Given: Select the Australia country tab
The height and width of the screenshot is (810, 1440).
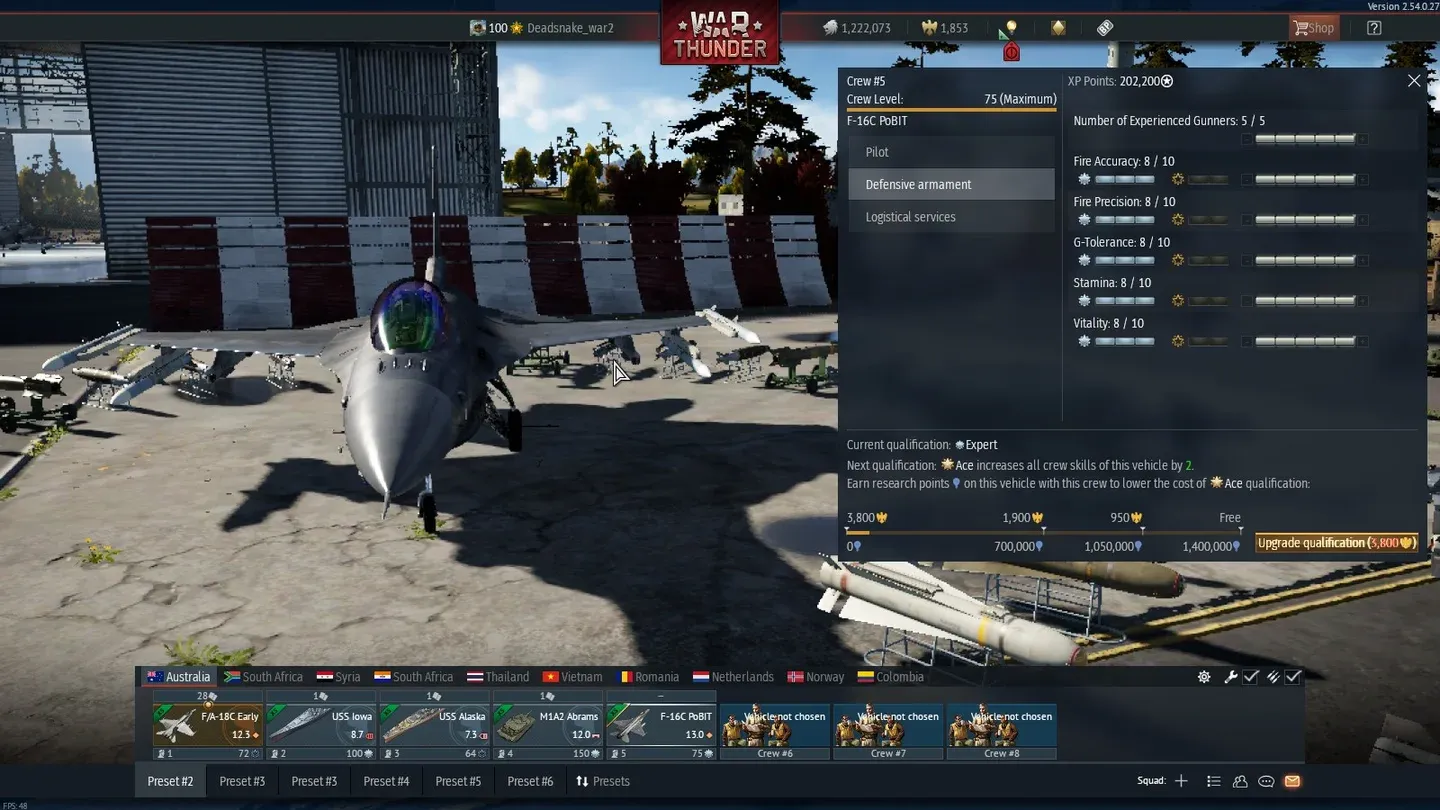Looking at the screenshot, I should coord(179,677).
